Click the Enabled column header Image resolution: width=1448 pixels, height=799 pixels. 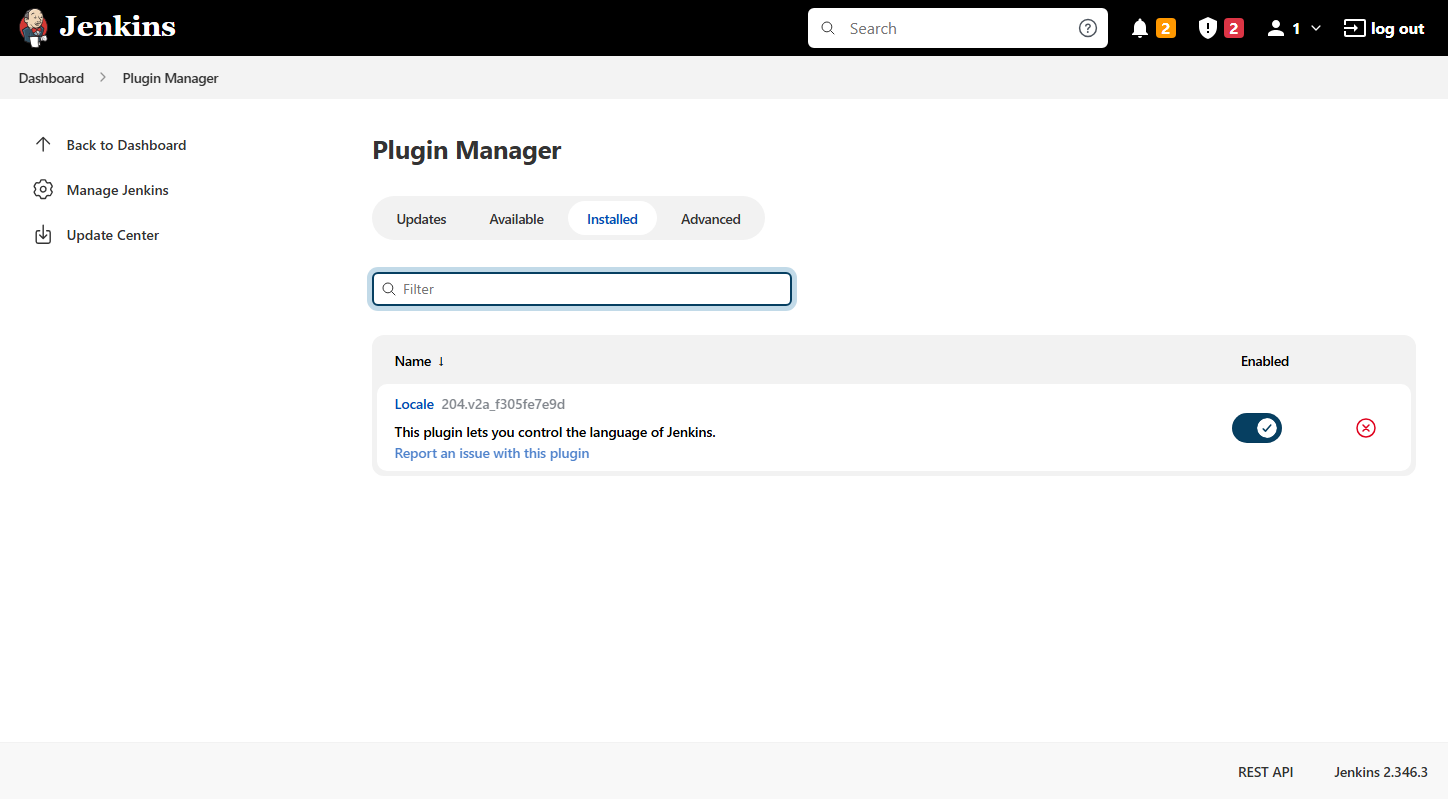(1265, 361)
